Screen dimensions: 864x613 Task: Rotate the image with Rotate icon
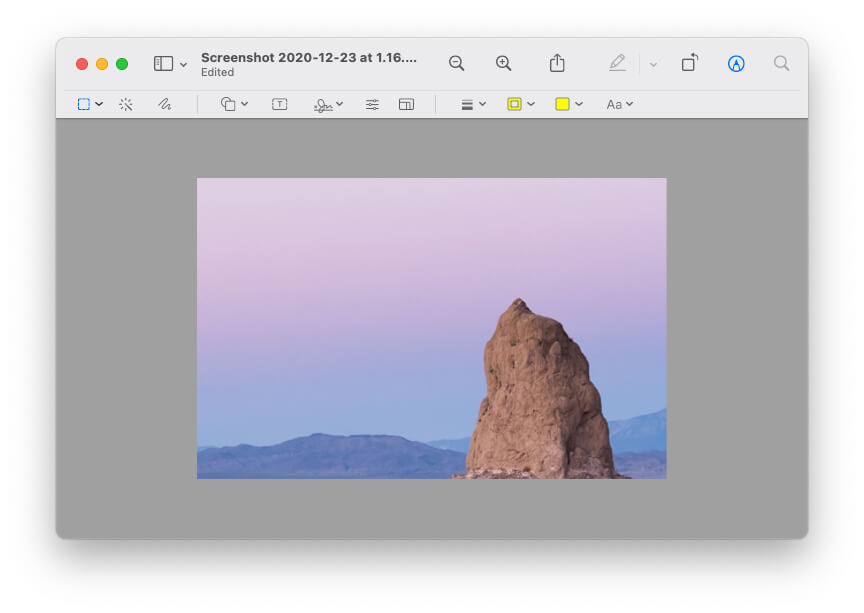pyautogui.click(x=689, y=63)
